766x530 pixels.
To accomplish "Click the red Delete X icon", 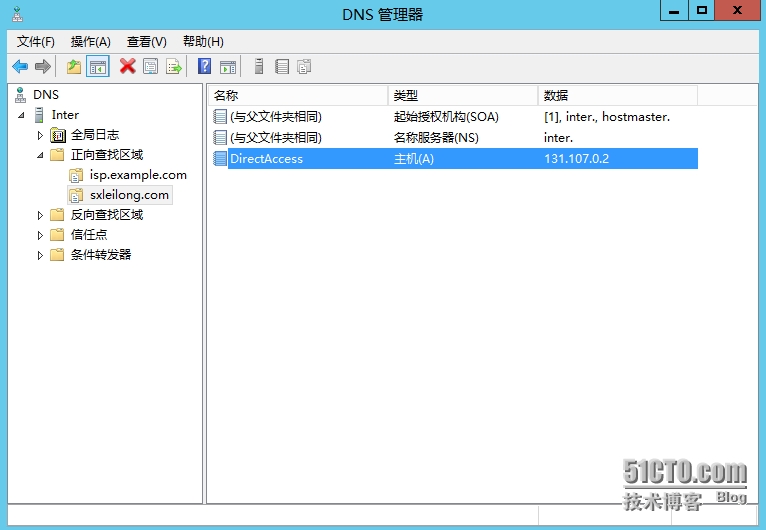I will click(x=128, y=66).
